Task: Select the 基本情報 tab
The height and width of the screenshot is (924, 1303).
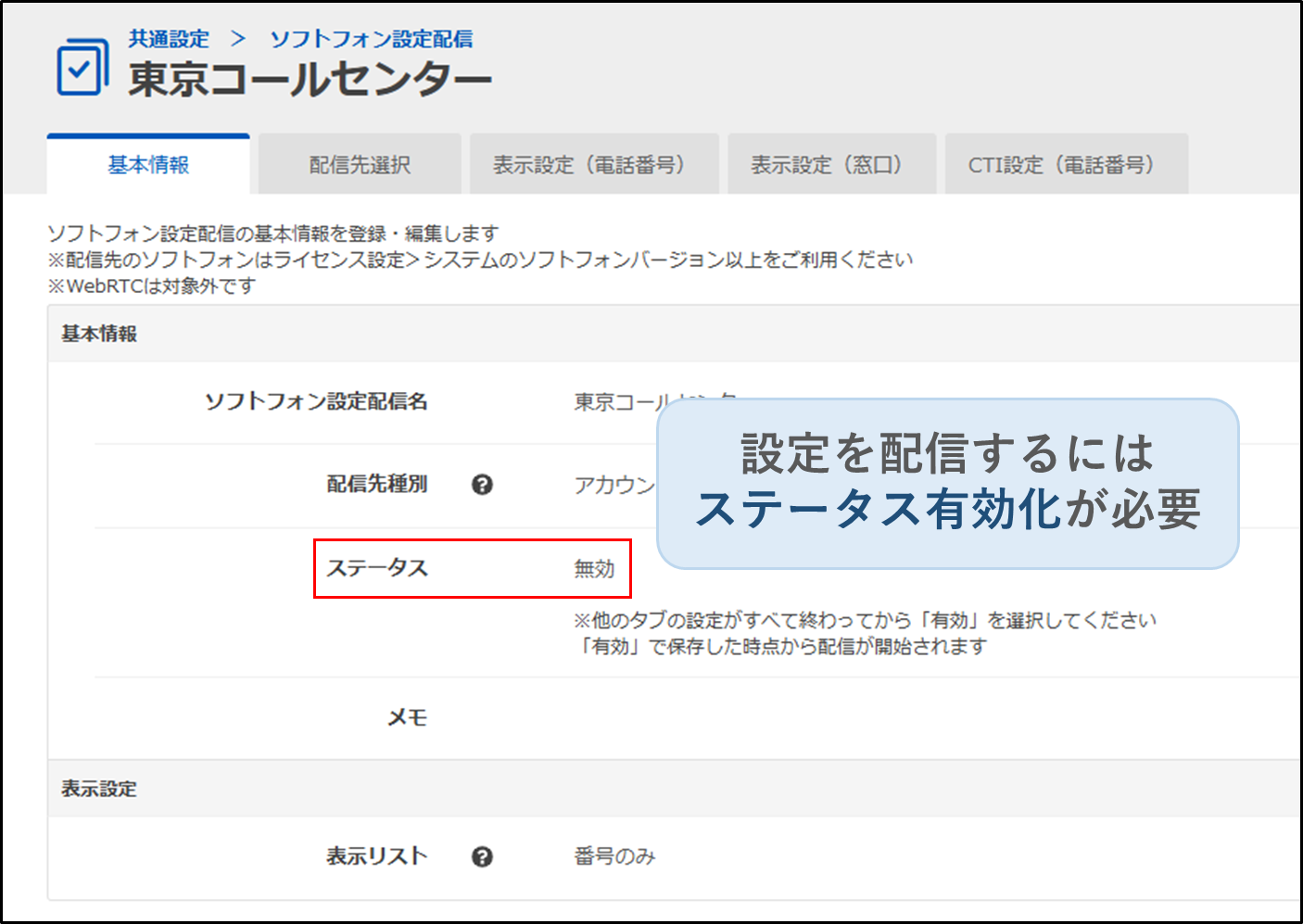Action: pyautogui.click(x=148, y=165)
